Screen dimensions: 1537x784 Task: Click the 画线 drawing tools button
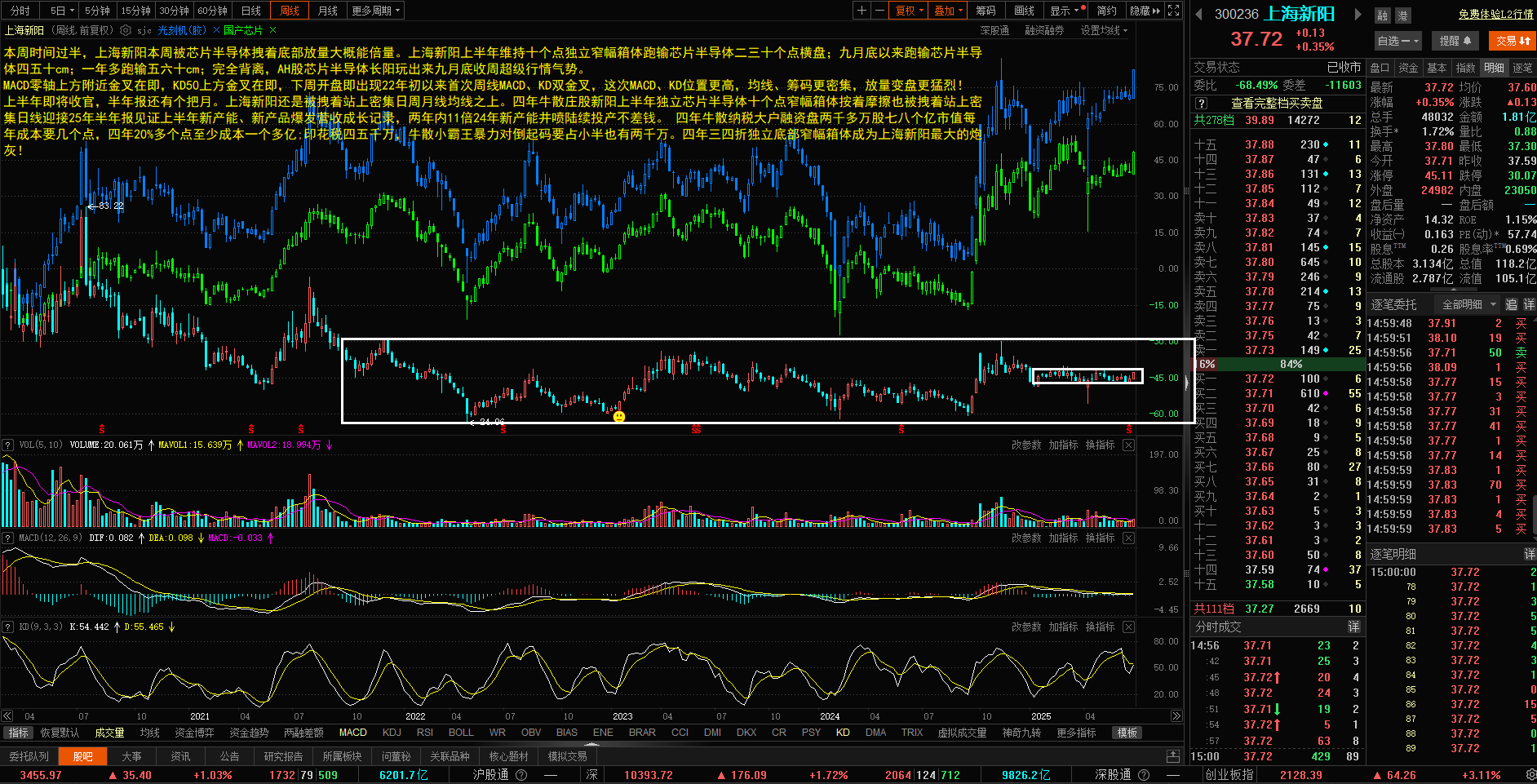(x=1024, y=11)
